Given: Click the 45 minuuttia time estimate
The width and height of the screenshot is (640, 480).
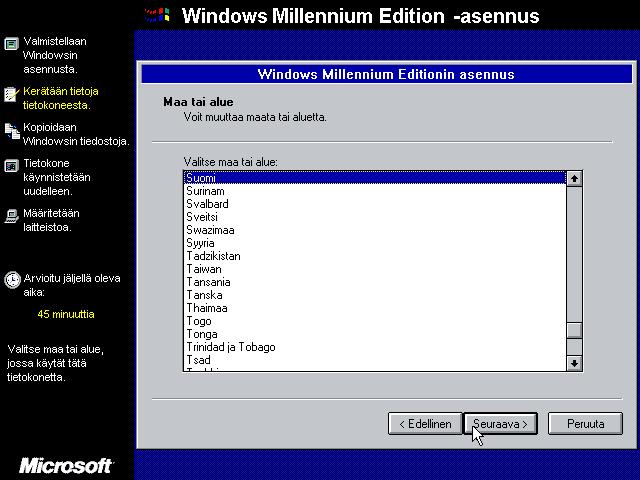Looking at the screenshot, I should [66, 314].
